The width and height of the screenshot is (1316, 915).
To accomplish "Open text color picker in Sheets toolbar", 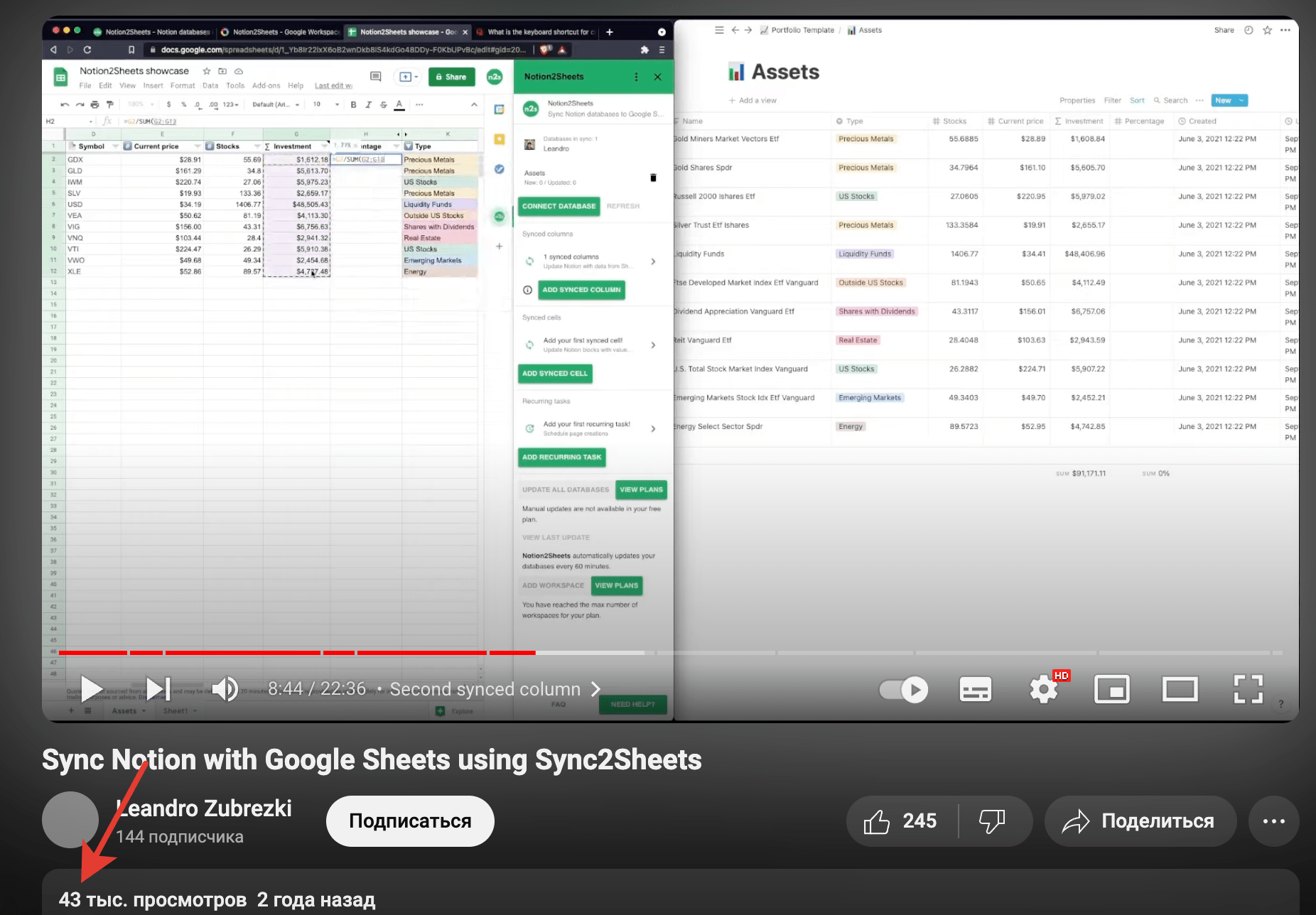I will pyautogui.click(x=399, y=104).
